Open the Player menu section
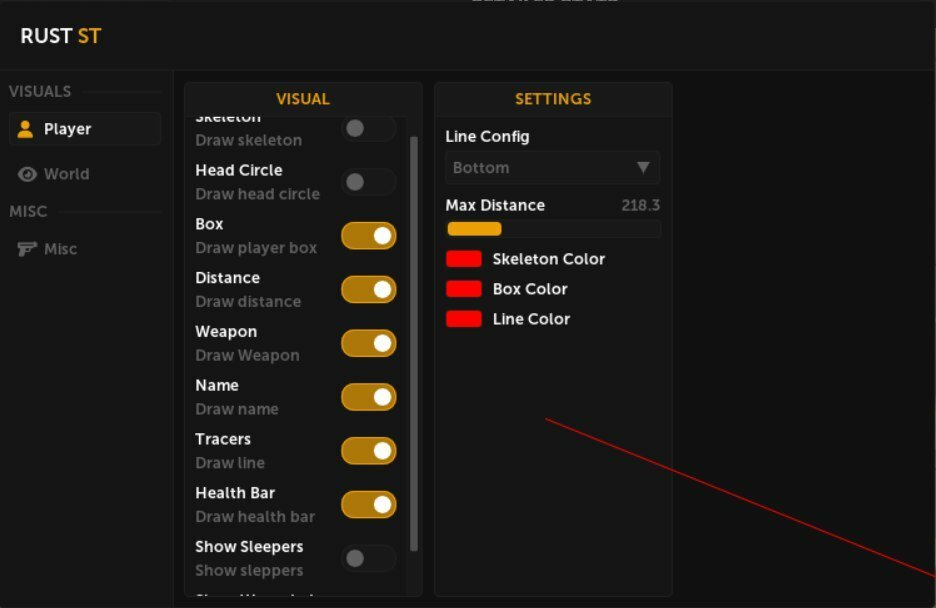Viewport: 936px width, 608px height. (85, 129)
